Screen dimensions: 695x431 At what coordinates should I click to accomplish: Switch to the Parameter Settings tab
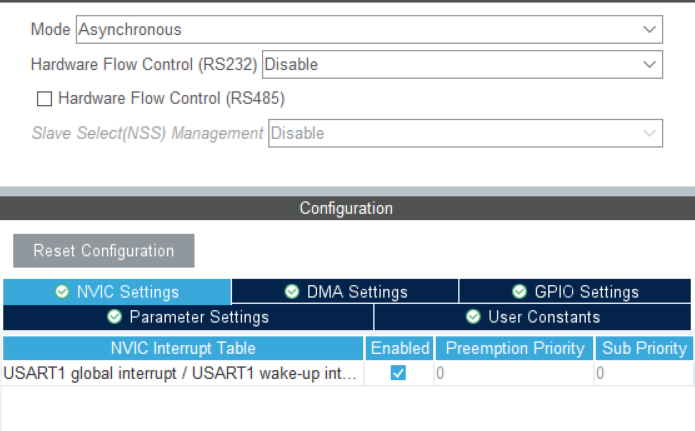coord(188,317)
